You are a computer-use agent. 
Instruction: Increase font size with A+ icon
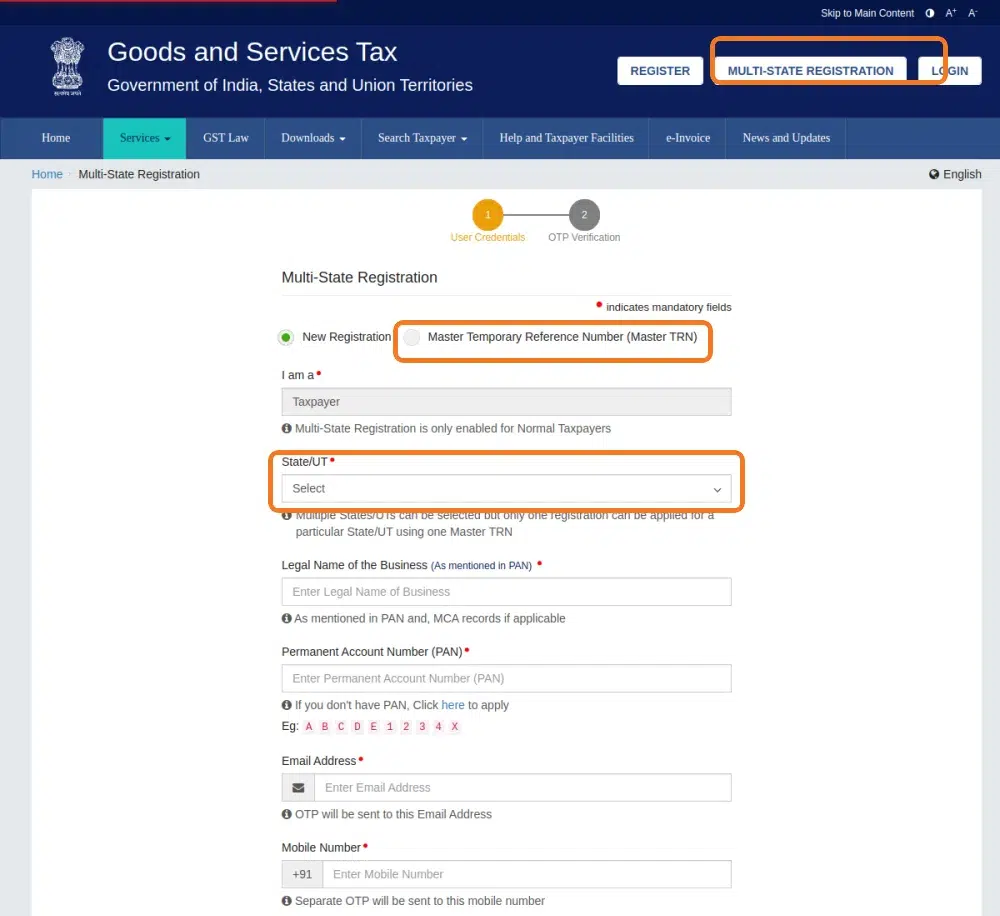950,13
